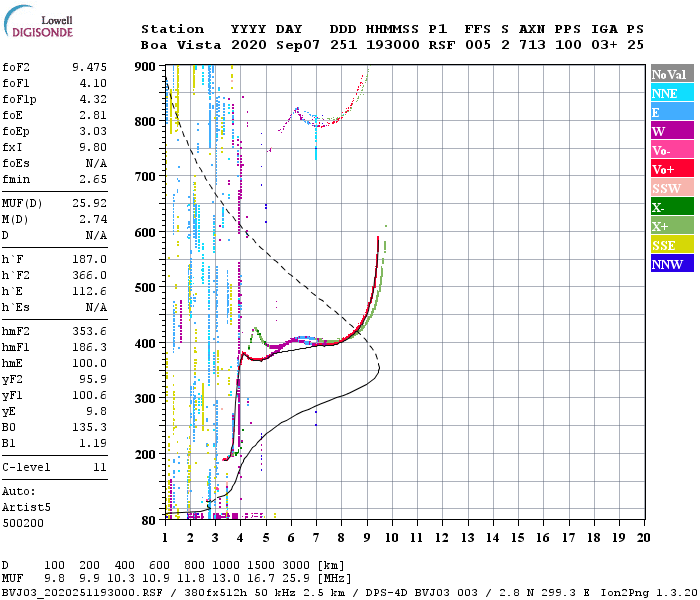Click the Lowell Digisonde logo
The image size is (700, 600).
38,21
